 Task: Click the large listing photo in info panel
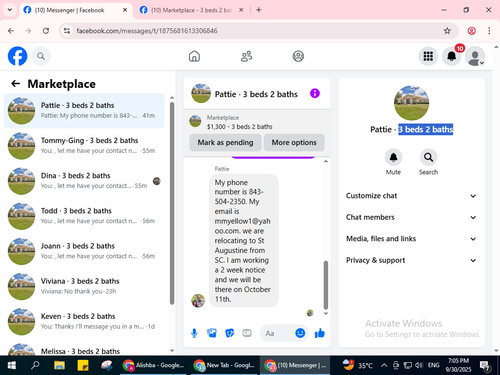point(411,103)
